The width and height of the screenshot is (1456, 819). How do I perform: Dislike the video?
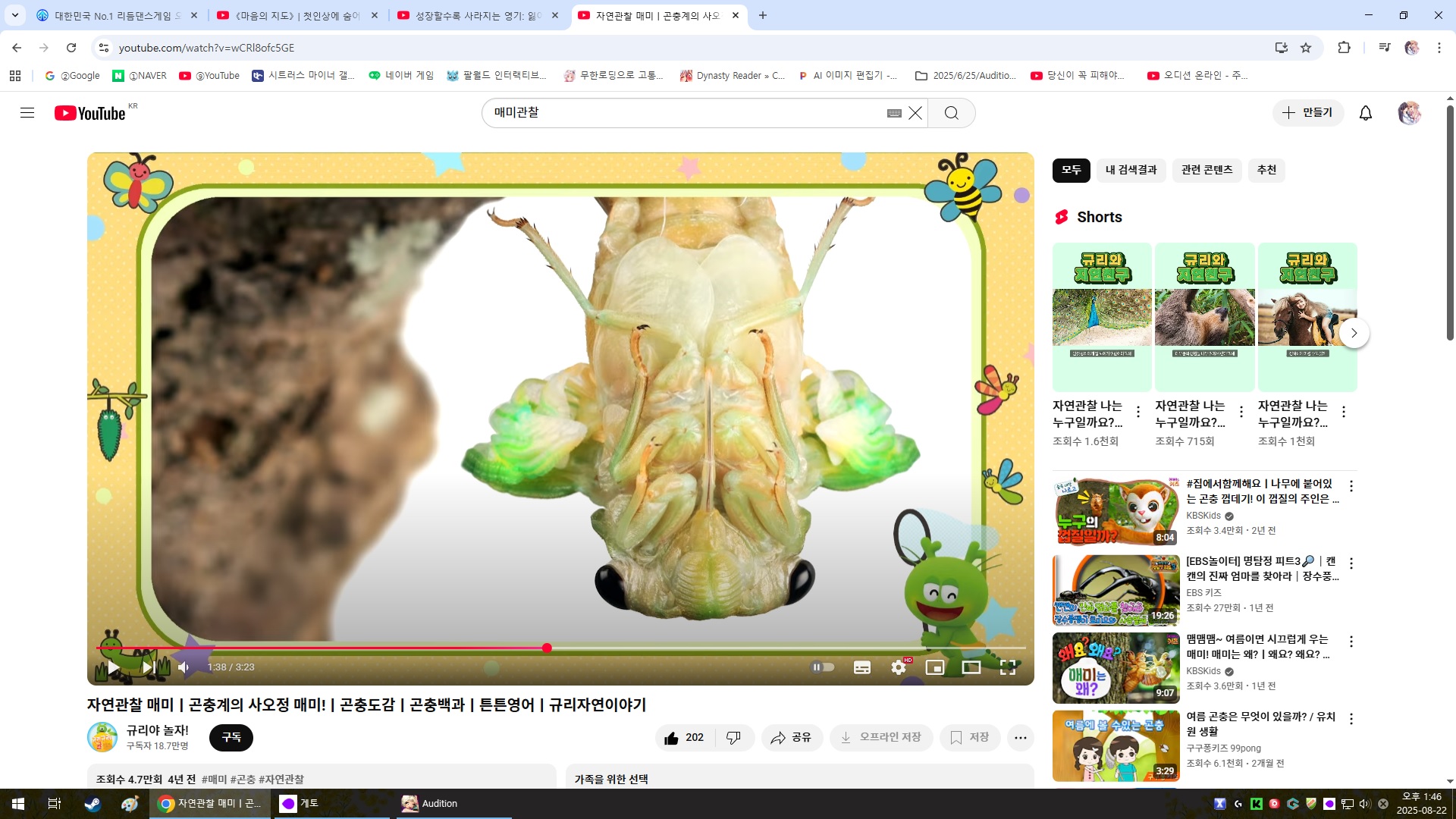click(733, 738)
